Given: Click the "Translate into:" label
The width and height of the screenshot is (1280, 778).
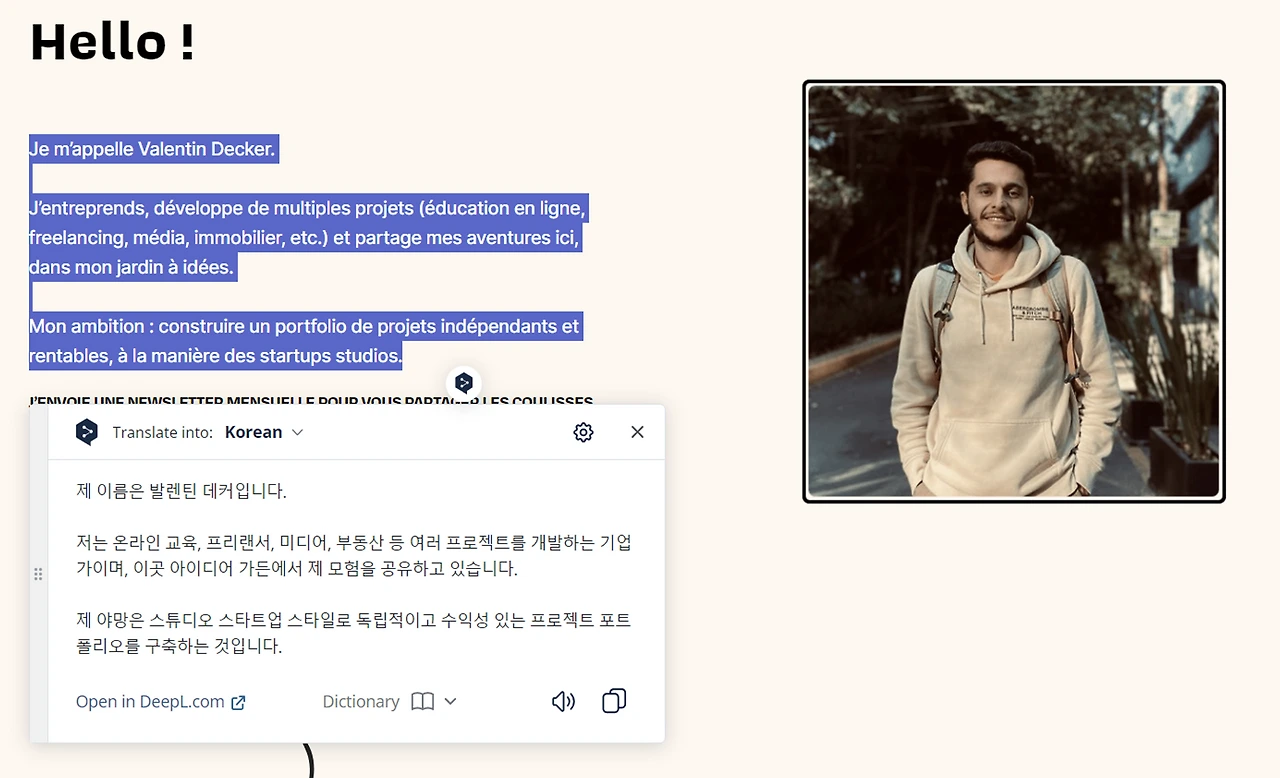Looking at the screenshot, I should click(163, 433).
